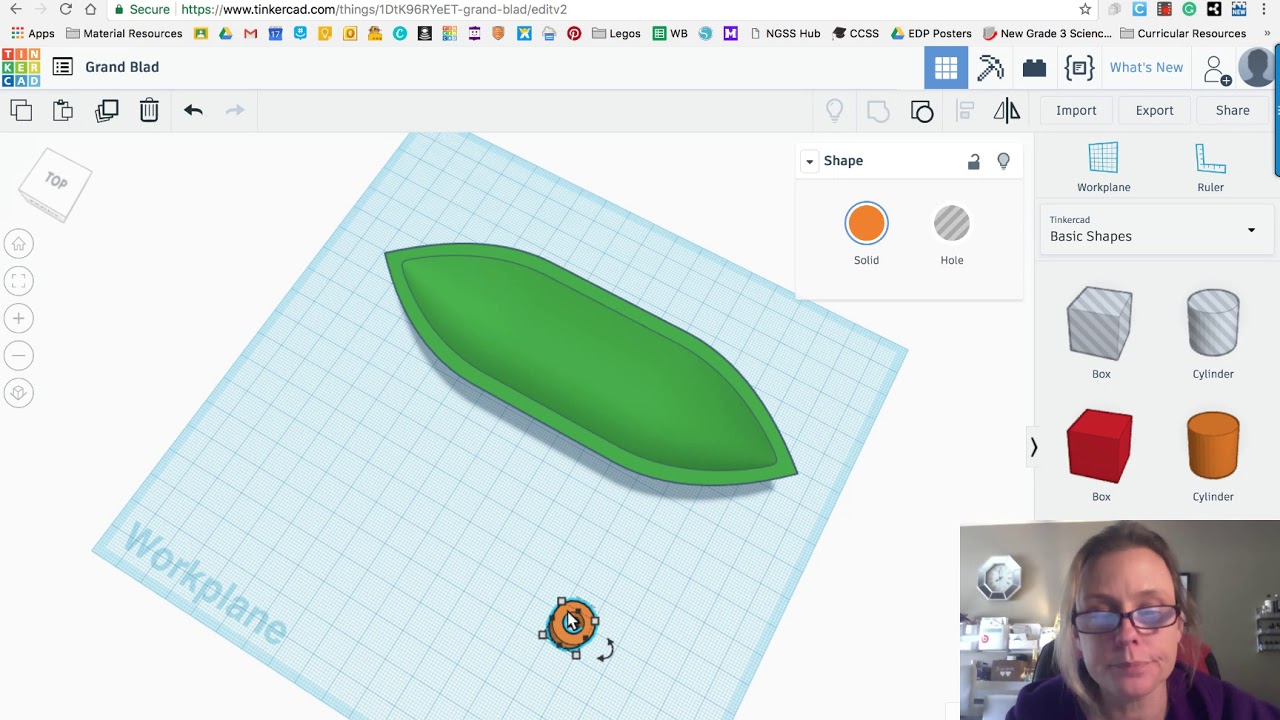Switch to 3D design grid view
The height and width of the screenshot is (720, 1280).
[946, 67]
